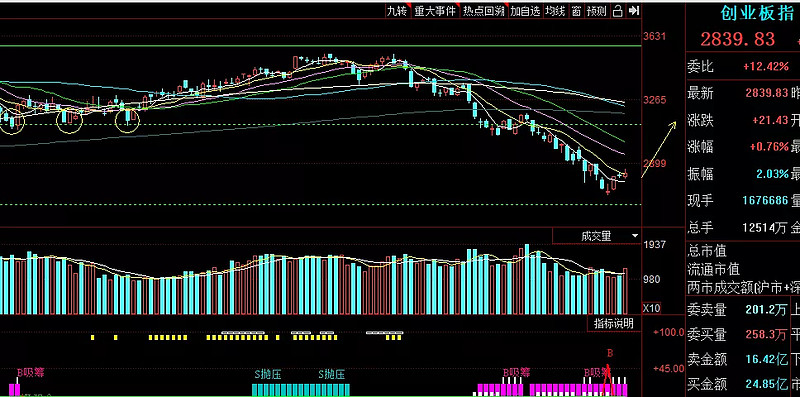
Task: Click the yellow upward trend arrow
Action: pos(659,149)
